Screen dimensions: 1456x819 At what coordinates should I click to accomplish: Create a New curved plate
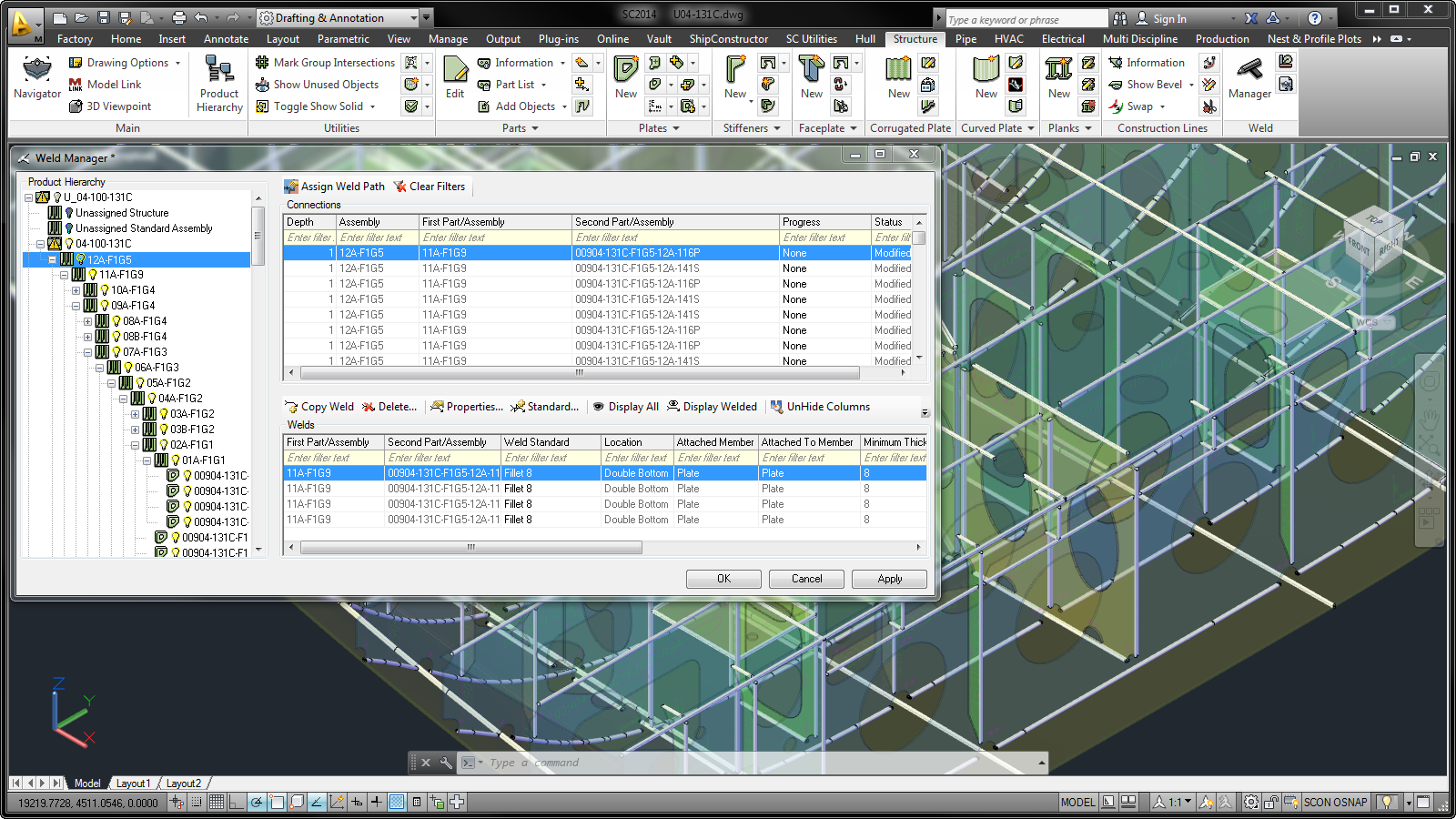[x=986, y=77]
